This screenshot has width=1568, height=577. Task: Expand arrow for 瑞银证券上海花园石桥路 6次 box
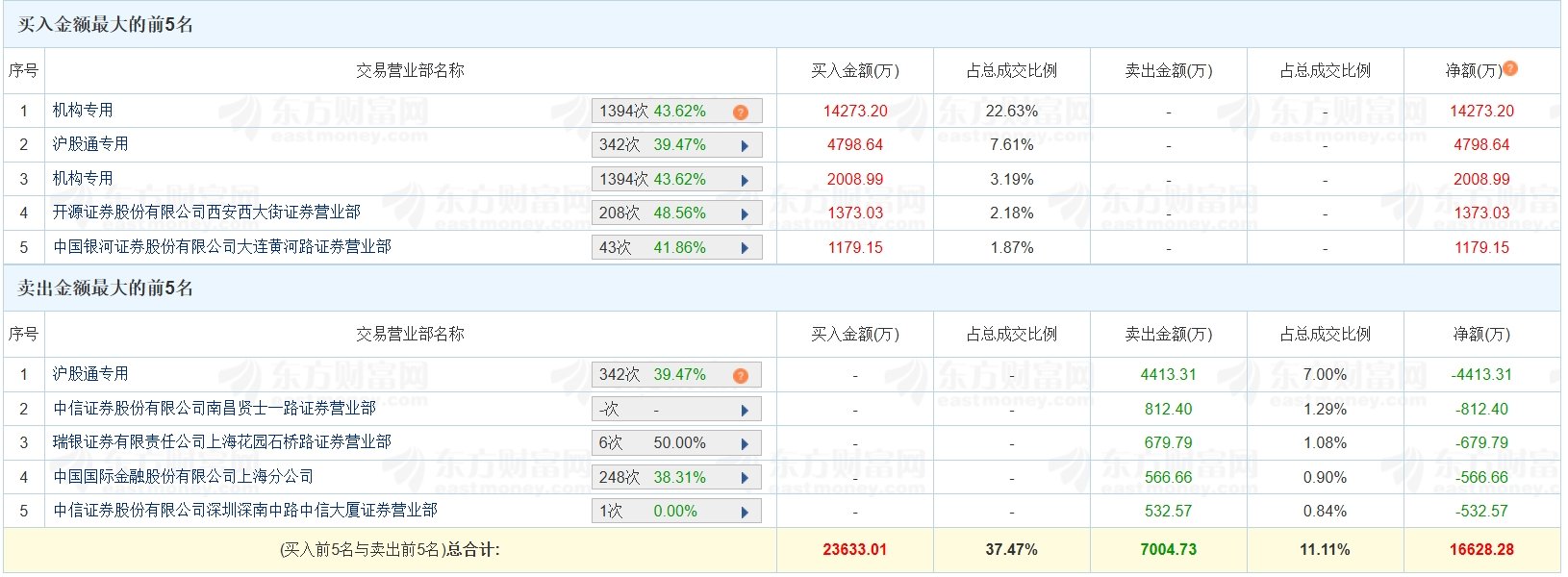tap(745, 443)
